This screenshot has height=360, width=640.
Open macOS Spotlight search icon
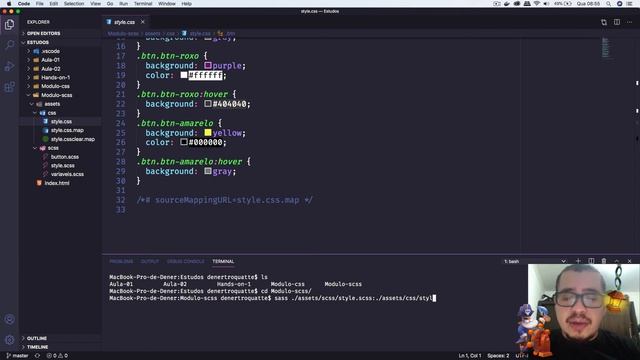click(609, 4)
